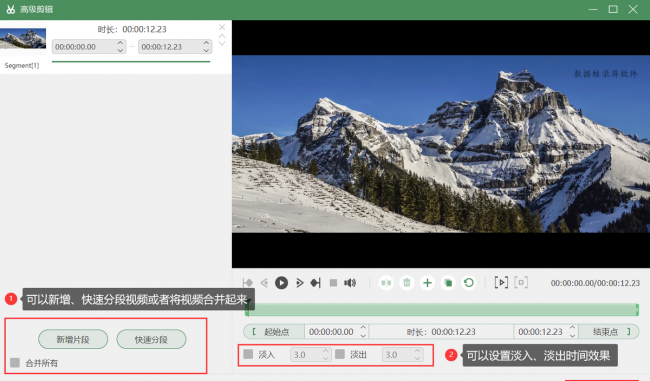Grab the timeline left start handle
Screen dimensions: 650x381
247,310
